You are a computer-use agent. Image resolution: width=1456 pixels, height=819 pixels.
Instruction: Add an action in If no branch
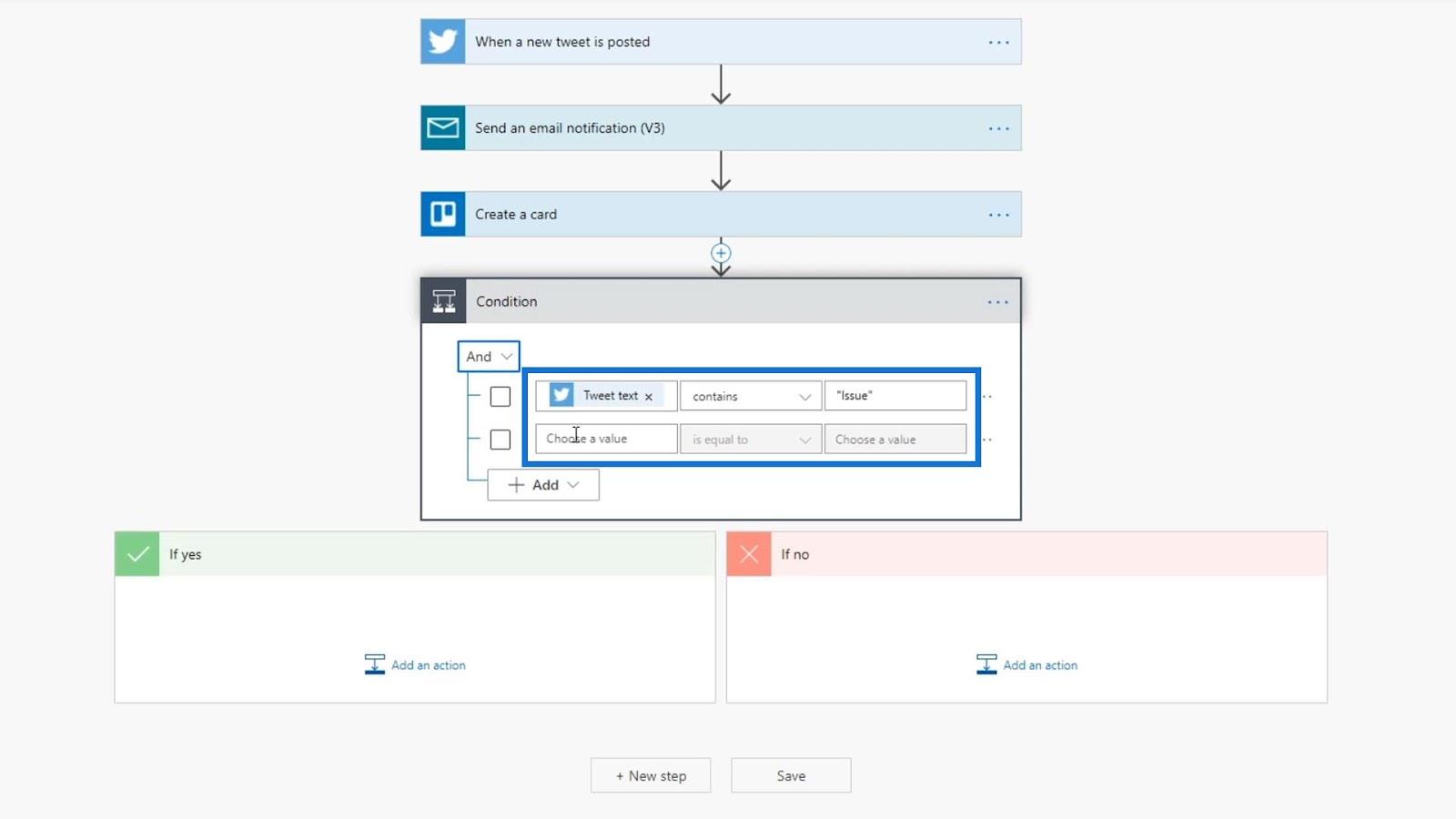tap(1027, 665)
